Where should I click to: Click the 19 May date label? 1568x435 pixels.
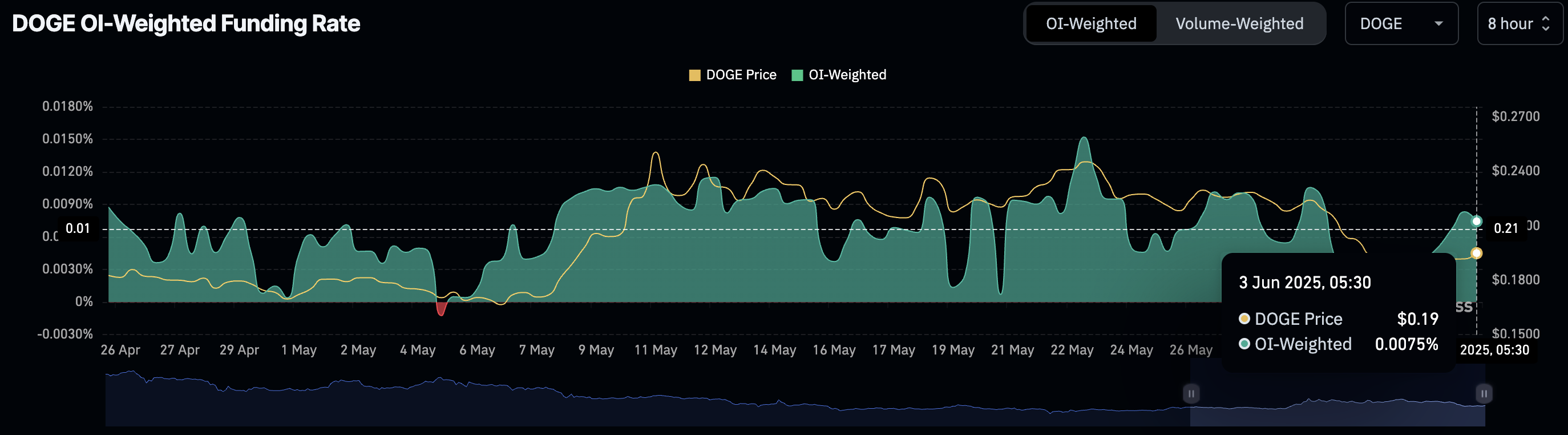(x=953, y=351)
